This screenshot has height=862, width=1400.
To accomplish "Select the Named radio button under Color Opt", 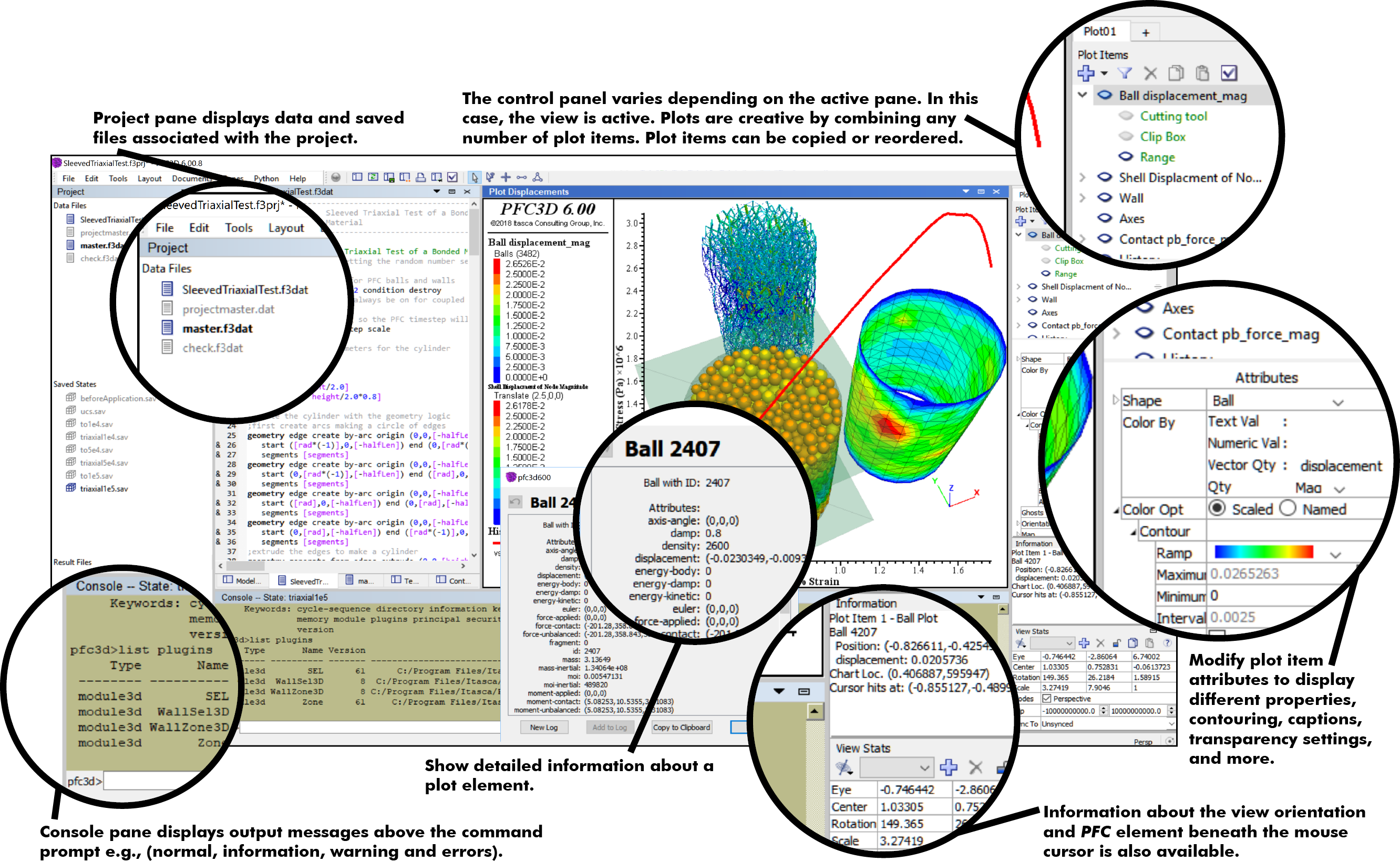I will pyautogui.click(x=1288, y=508).
